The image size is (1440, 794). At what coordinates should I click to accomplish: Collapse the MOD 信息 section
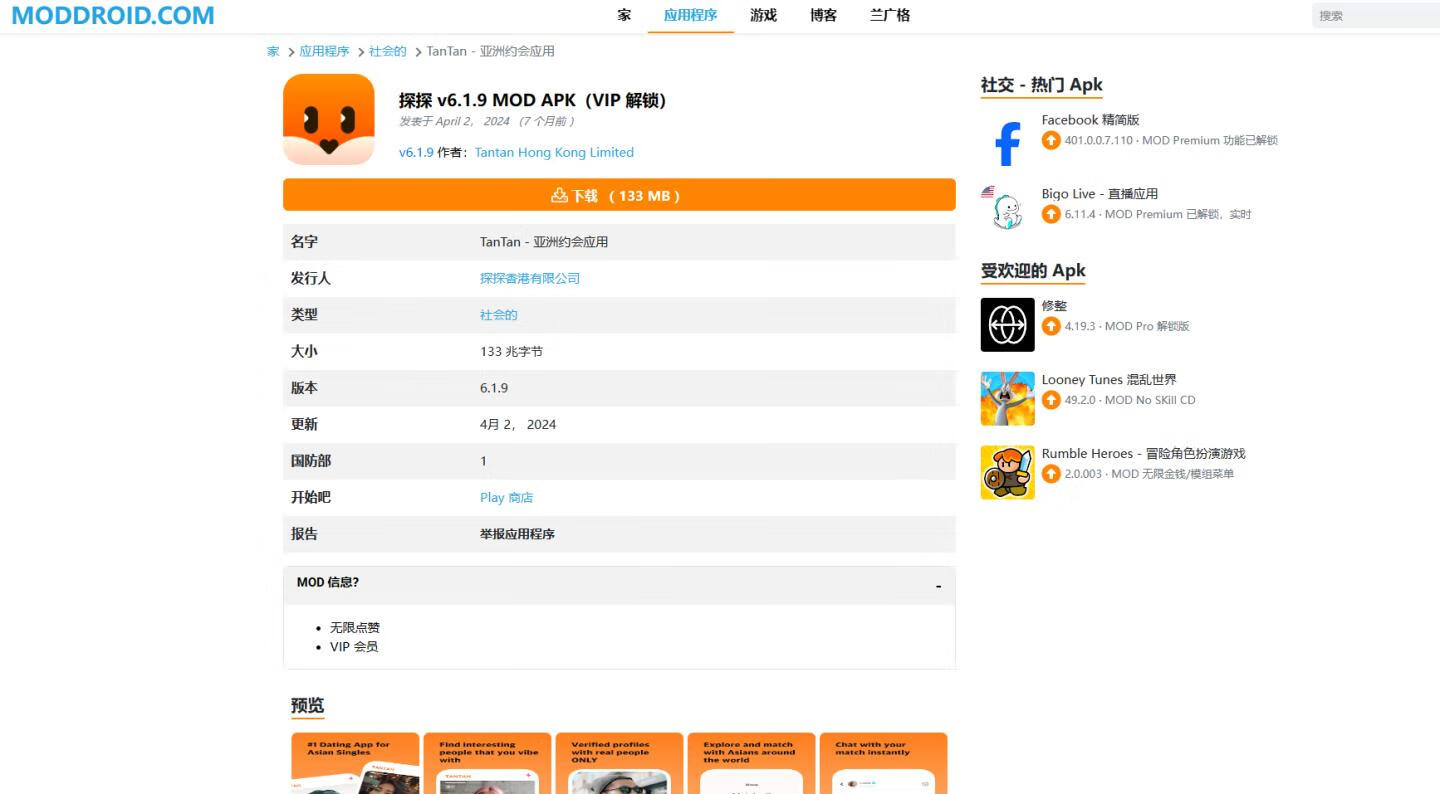pos(937,586)
